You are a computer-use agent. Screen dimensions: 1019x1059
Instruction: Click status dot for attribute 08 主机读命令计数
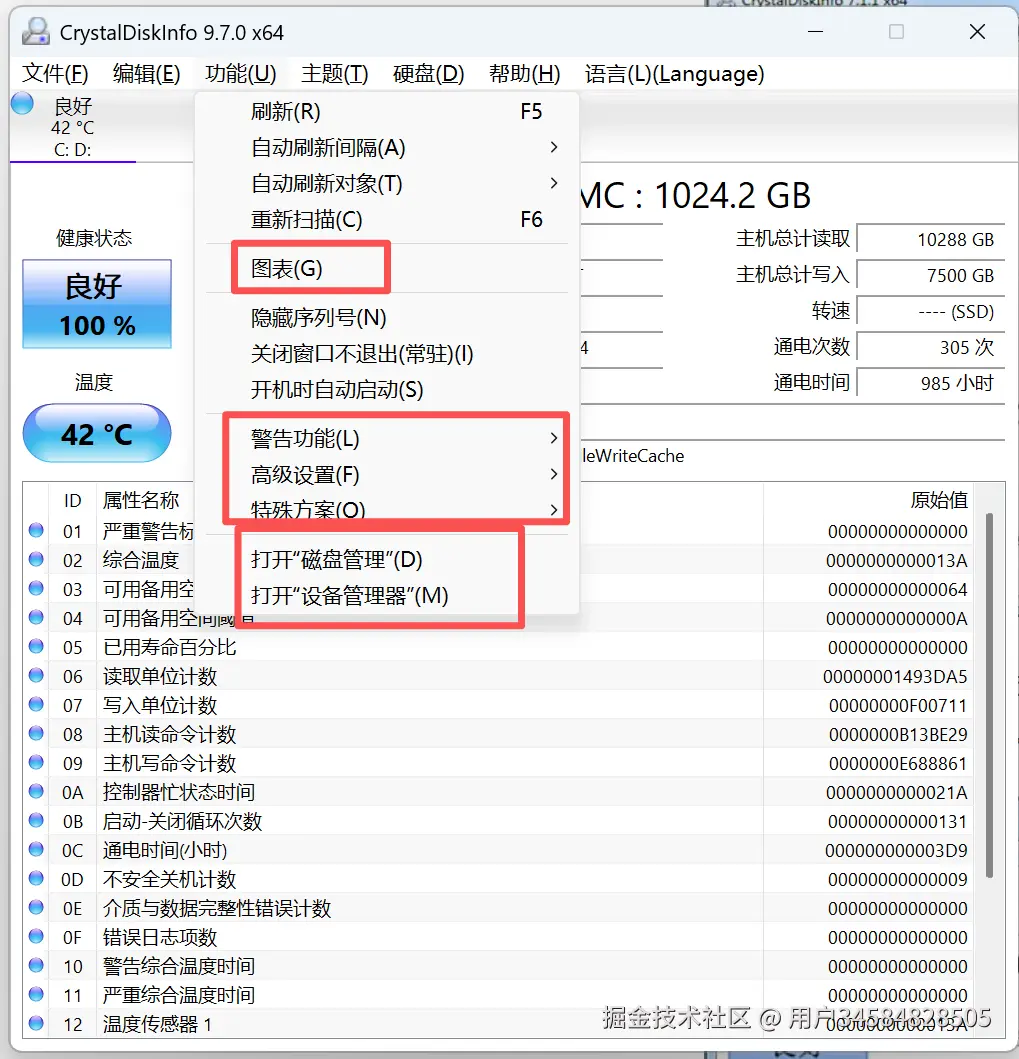(36, 733)
